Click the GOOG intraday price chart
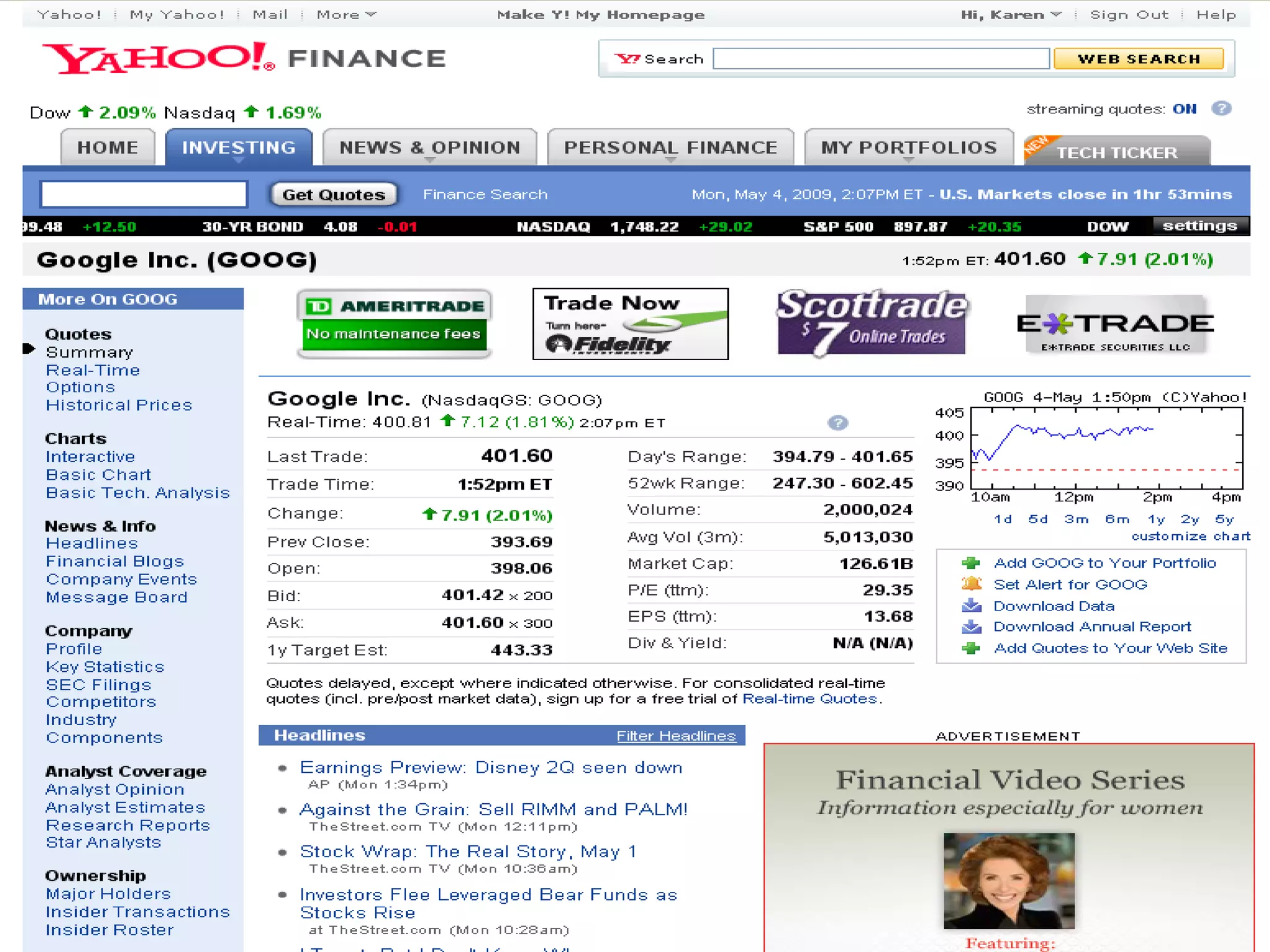 pyautogui.click(x=1106, y=448)
